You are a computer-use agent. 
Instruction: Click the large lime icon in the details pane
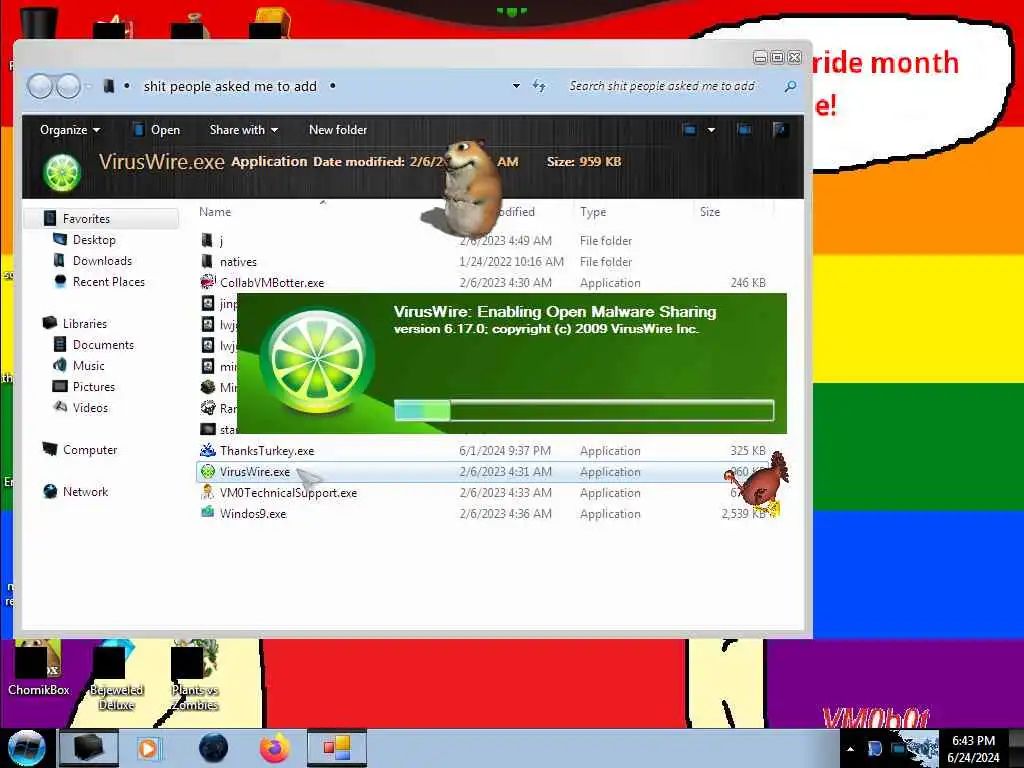point(62,172)
